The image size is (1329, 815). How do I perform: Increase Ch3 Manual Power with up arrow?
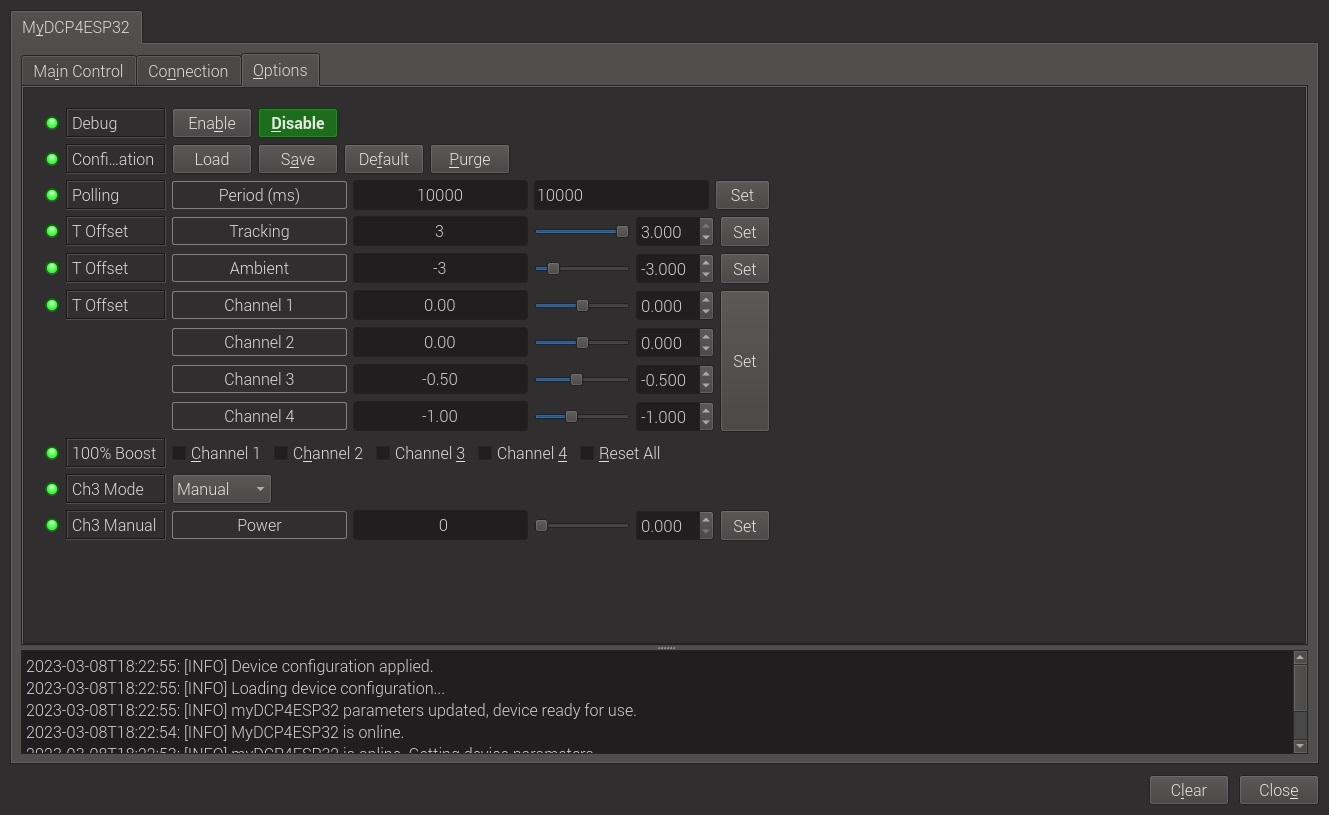tap(706, 520)
